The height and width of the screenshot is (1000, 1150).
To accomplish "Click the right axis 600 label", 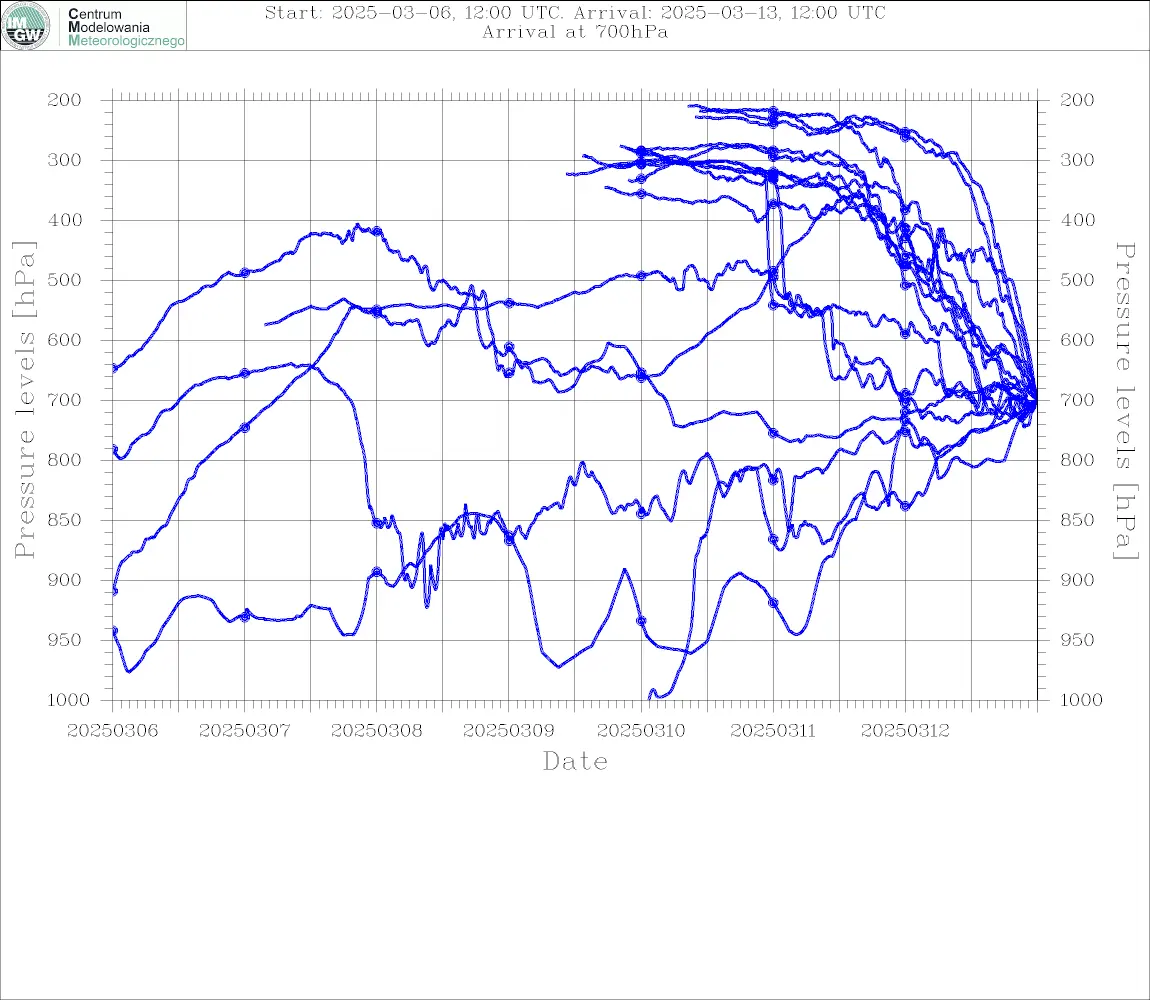I will (1077, 340).
